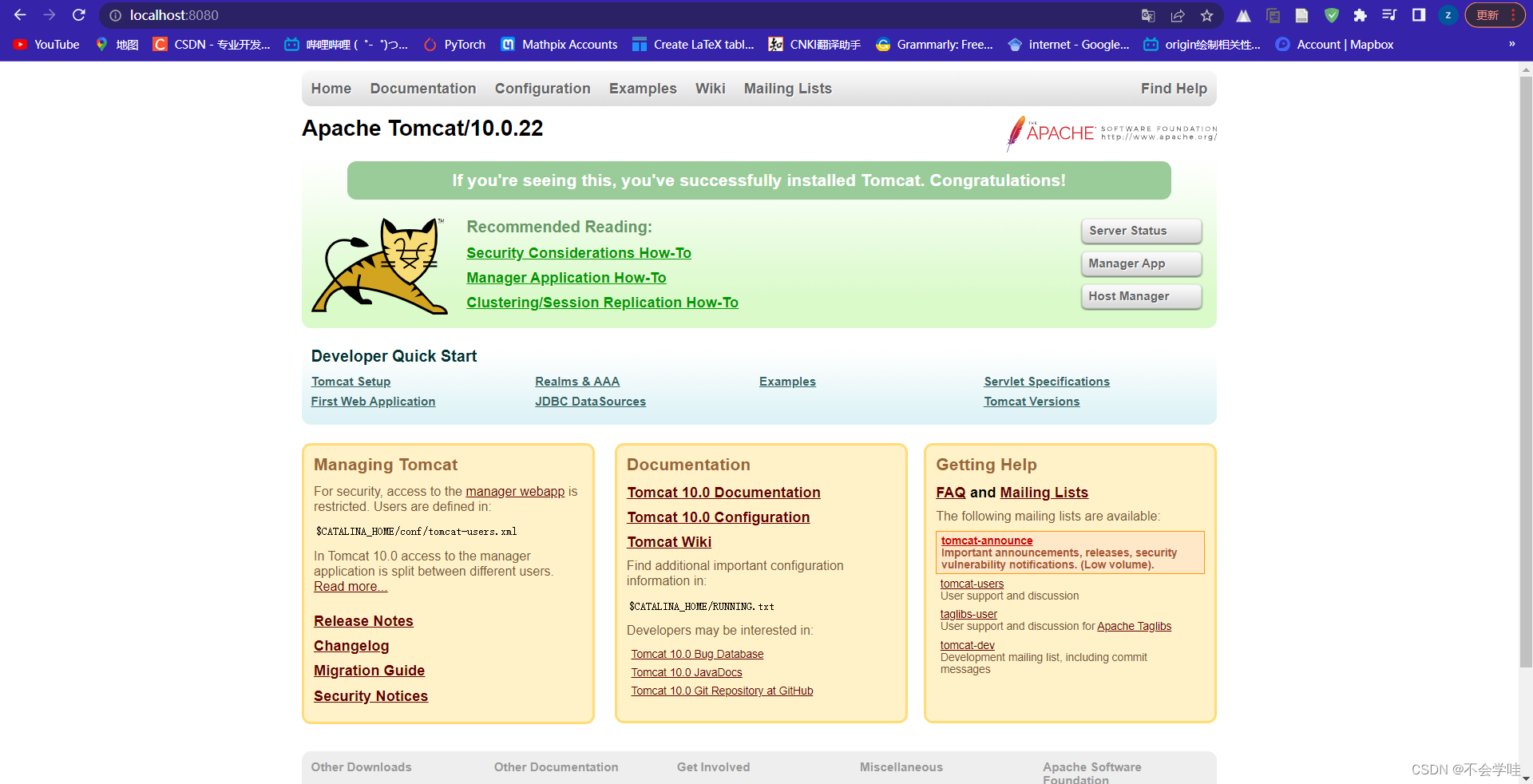Open the translate page icon
The image size is (1533, 784).
[1148, 15]
